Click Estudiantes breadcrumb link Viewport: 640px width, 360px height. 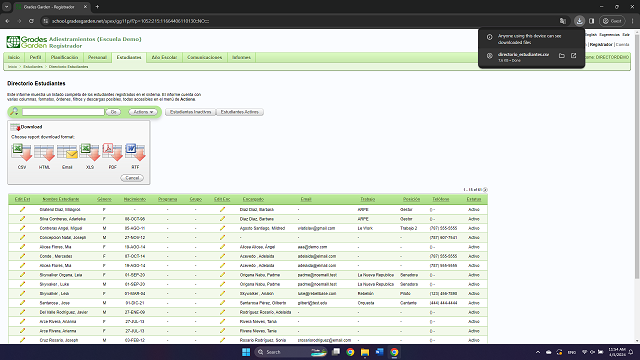pyautogui.click(x=33, y=67)
